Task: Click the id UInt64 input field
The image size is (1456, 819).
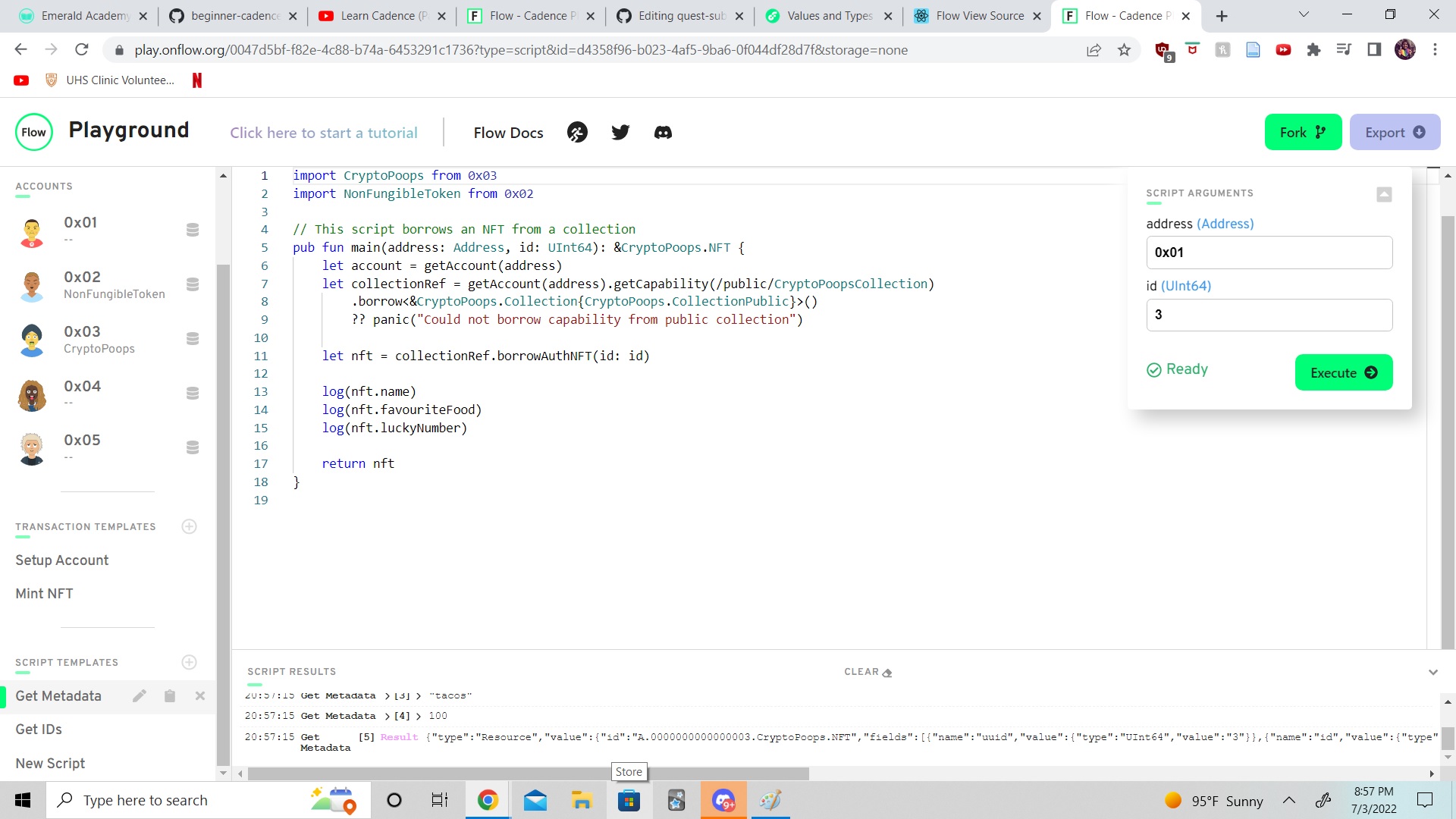Action: (x=1269, y=315)
